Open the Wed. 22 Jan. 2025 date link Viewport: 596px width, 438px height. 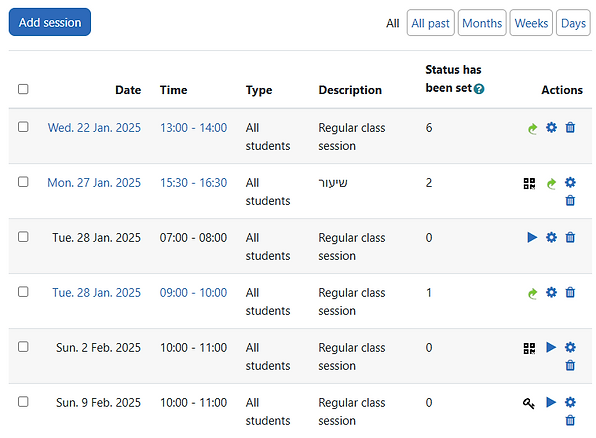pos(94,128)
